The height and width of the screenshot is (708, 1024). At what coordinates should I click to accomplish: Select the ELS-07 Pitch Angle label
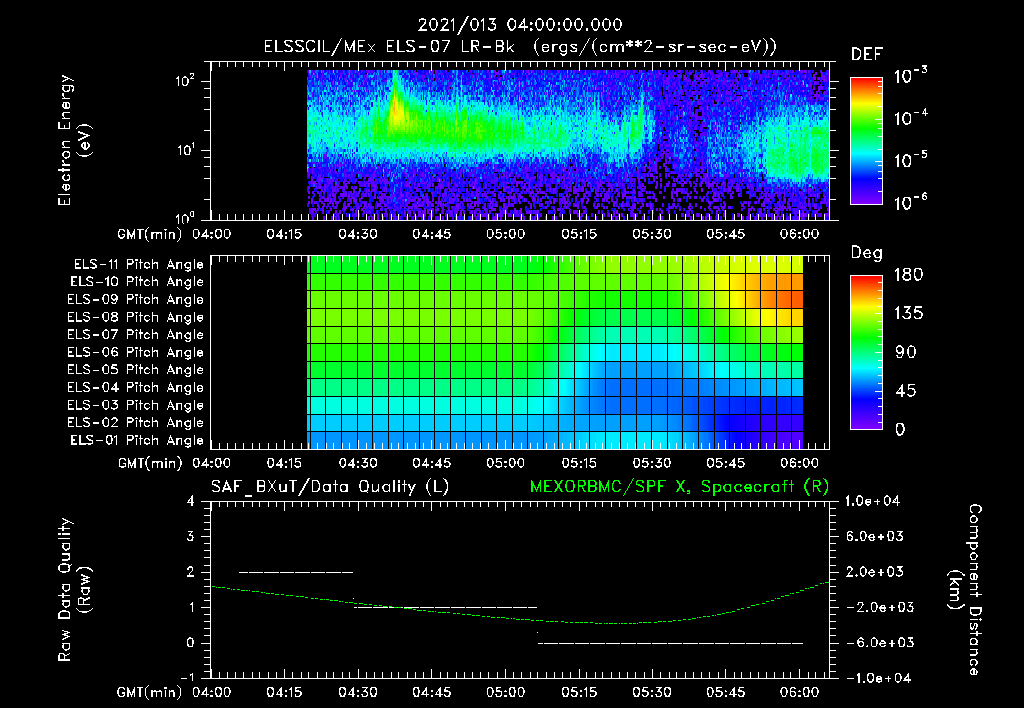(x=135, y=334)
